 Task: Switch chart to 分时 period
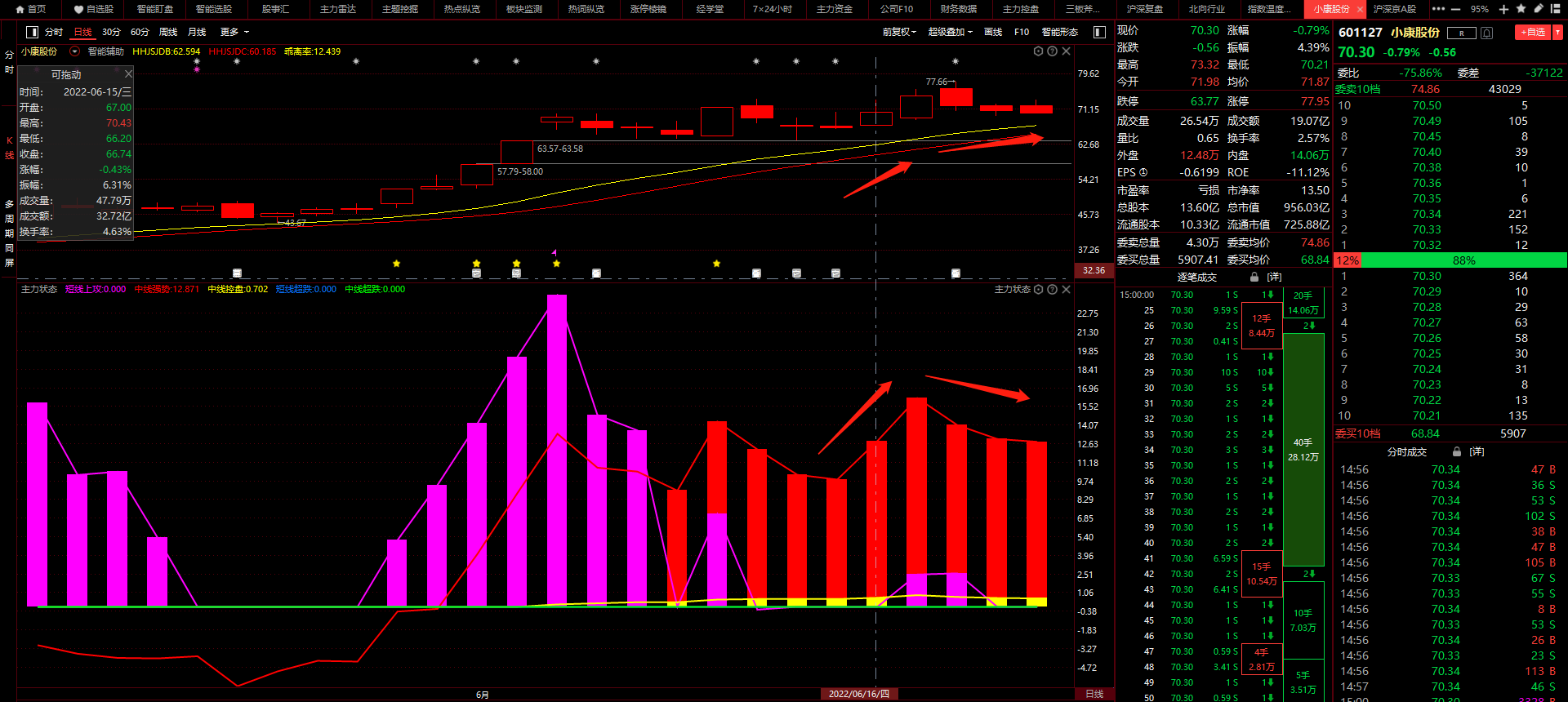tap(54, 32)
